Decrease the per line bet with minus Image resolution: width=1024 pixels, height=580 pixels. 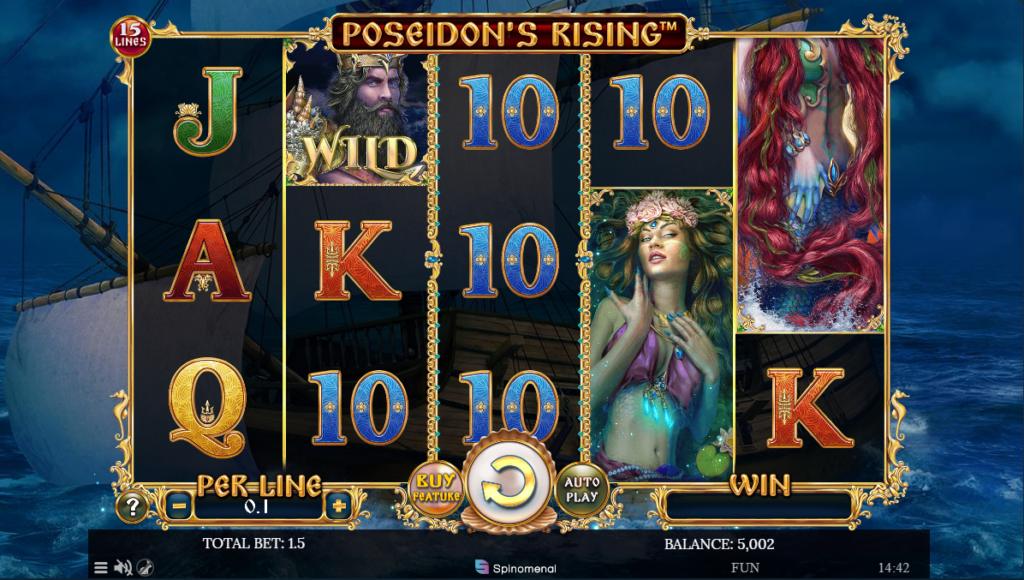pos(178,506)
